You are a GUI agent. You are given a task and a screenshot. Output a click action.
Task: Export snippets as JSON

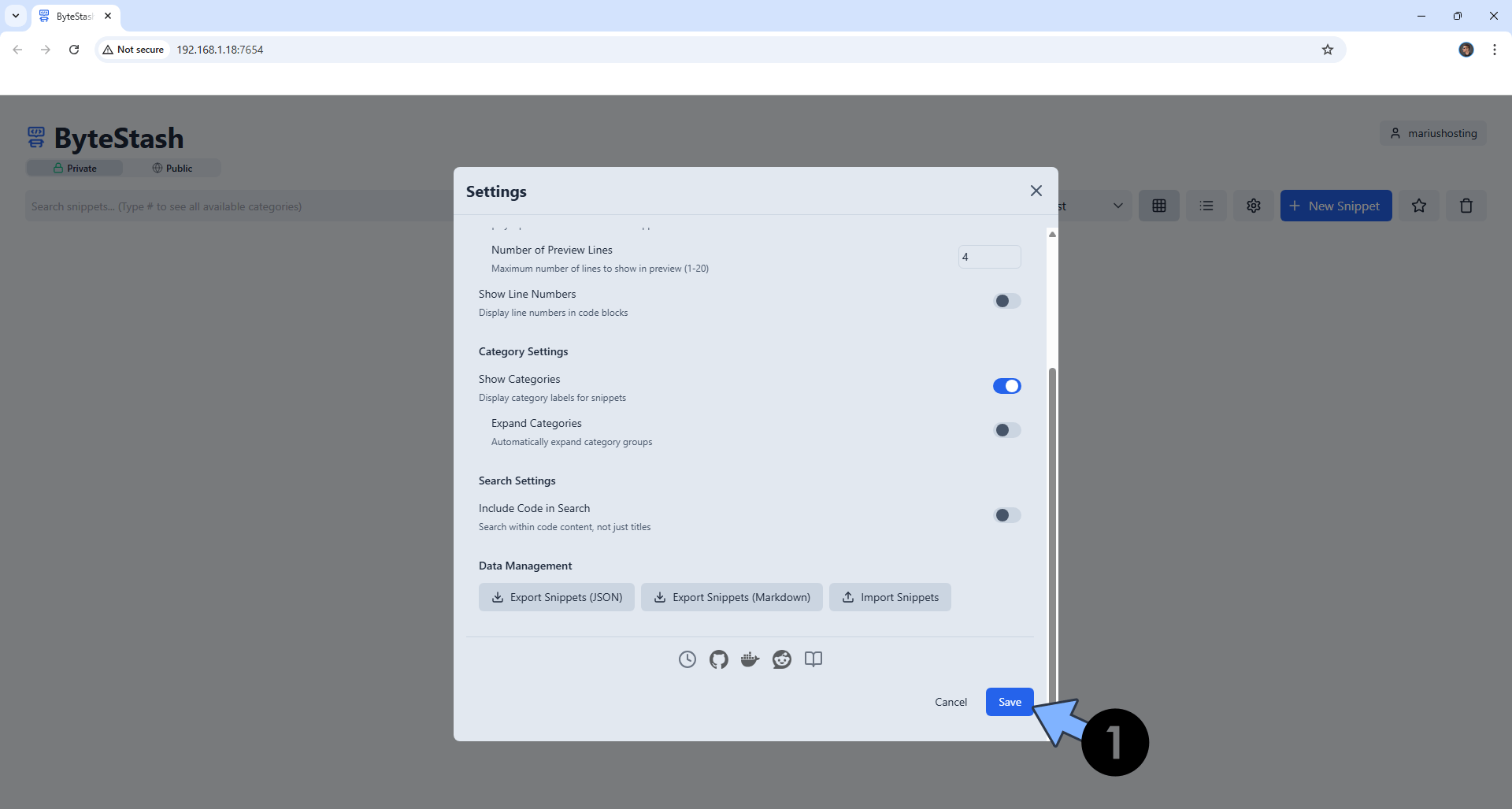(x=556, y=596)
